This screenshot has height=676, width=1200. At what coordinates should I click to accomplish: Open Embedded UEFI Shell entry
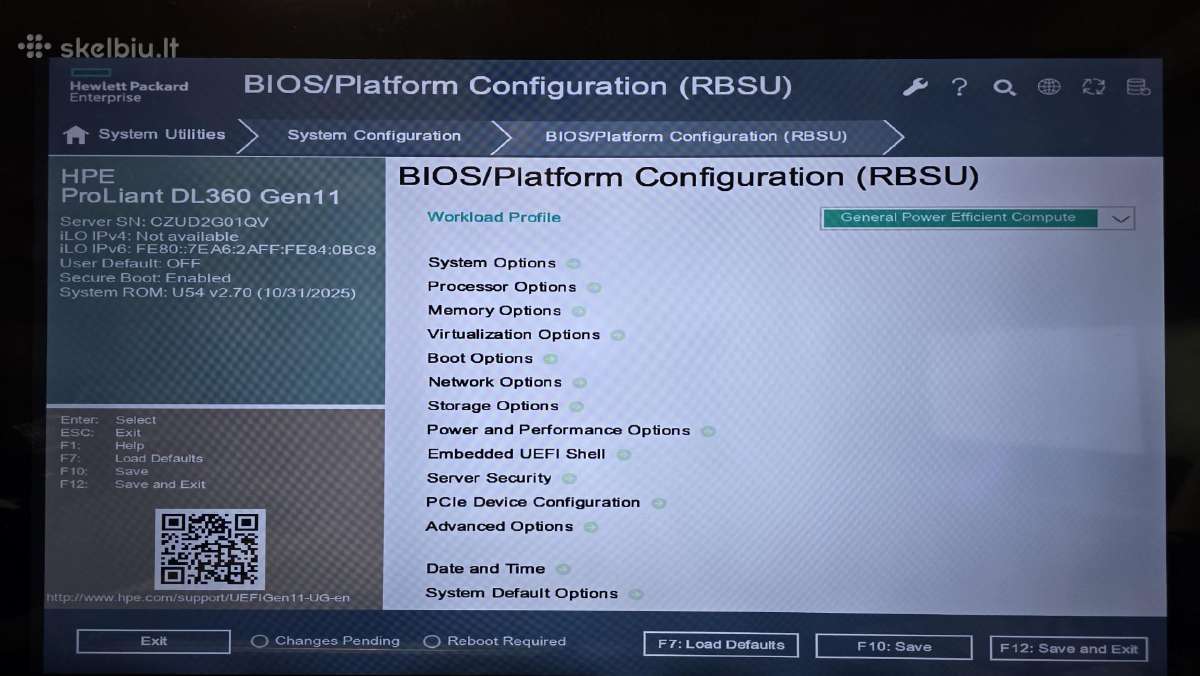click(x=516, y=454)
